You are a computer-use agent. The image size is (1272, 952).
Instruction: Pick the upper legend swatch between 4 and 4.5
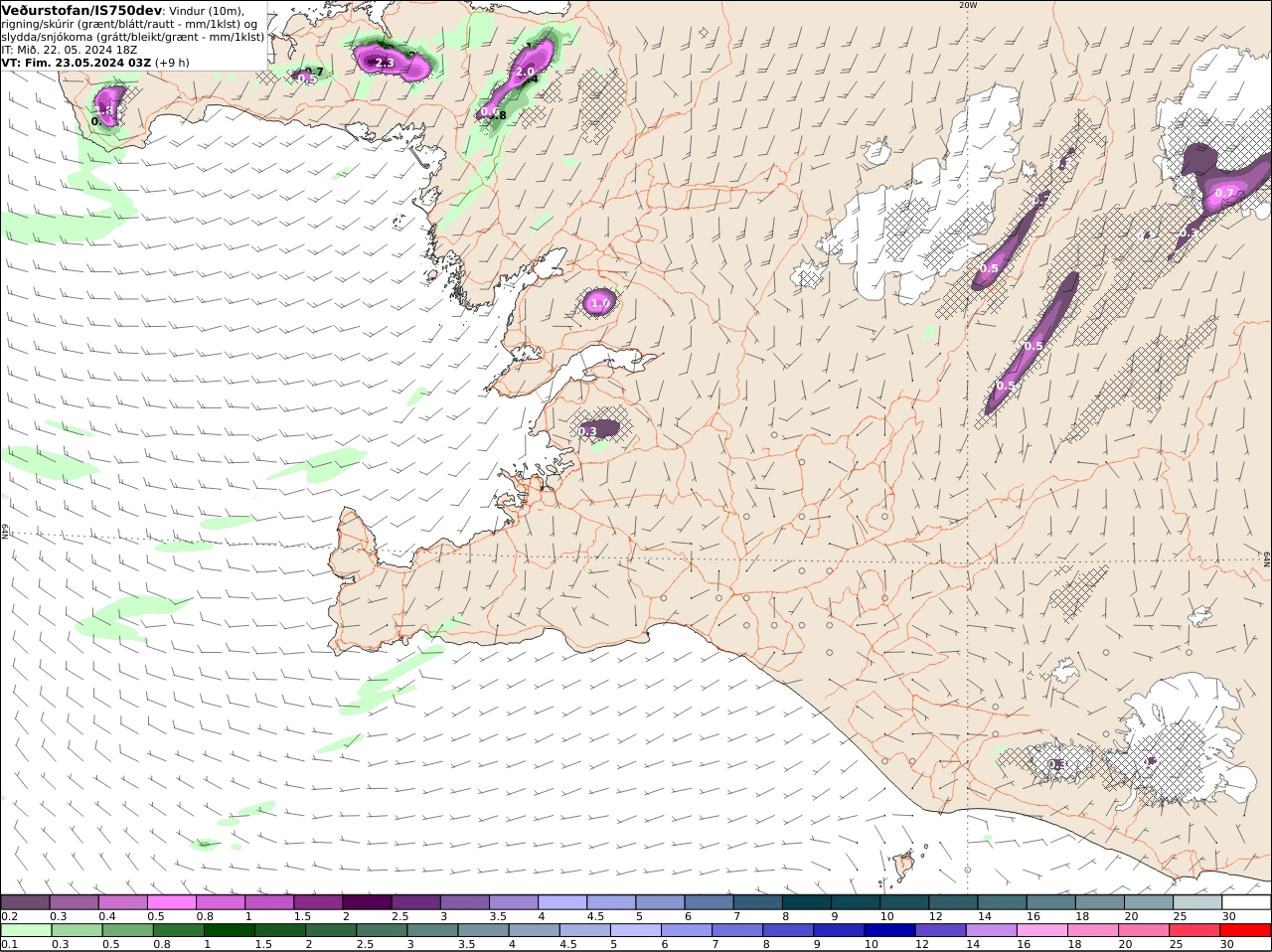(562, 902)
